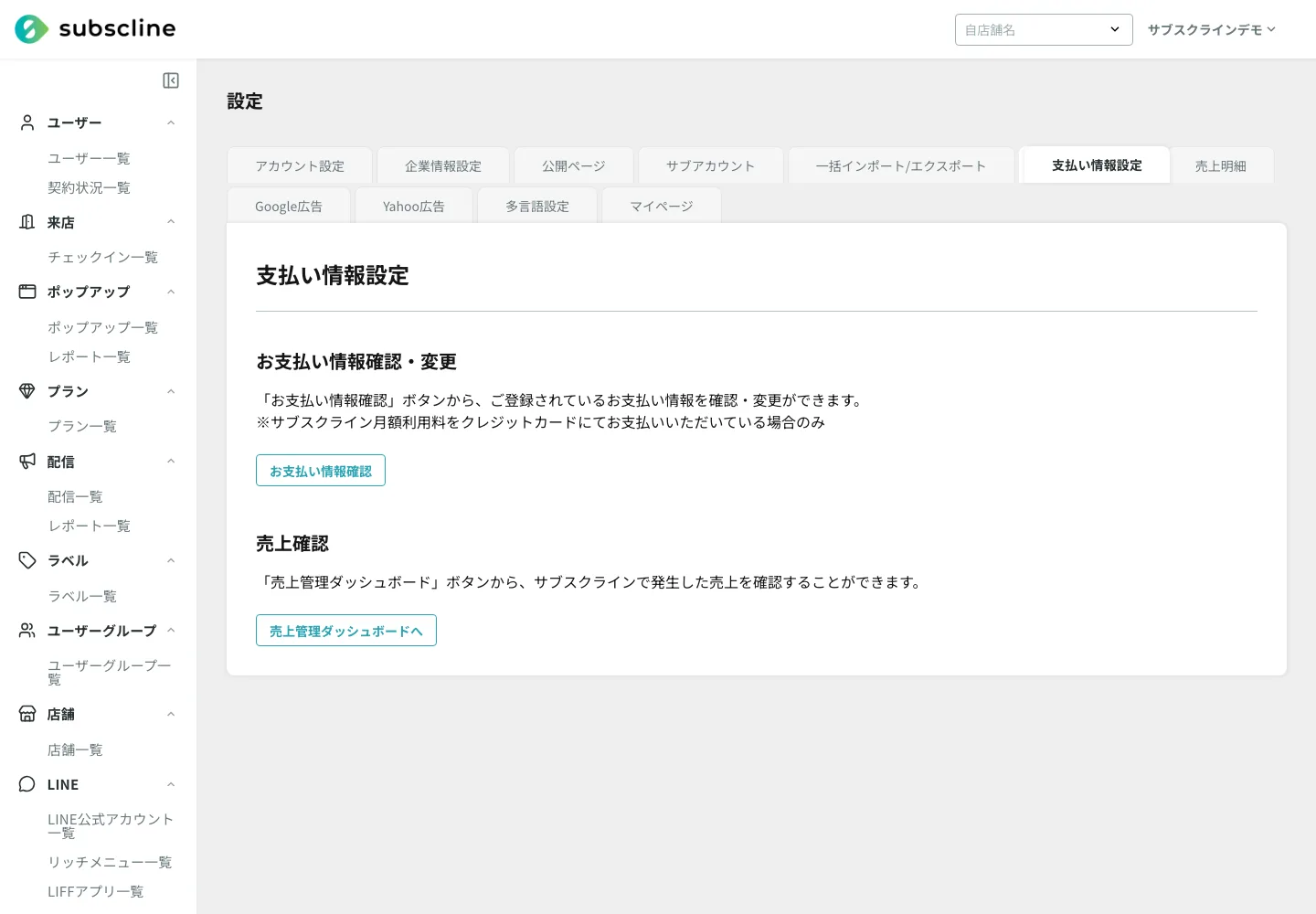
Task: Switch to the 公開ページ tab
Action: coord(574,165)
